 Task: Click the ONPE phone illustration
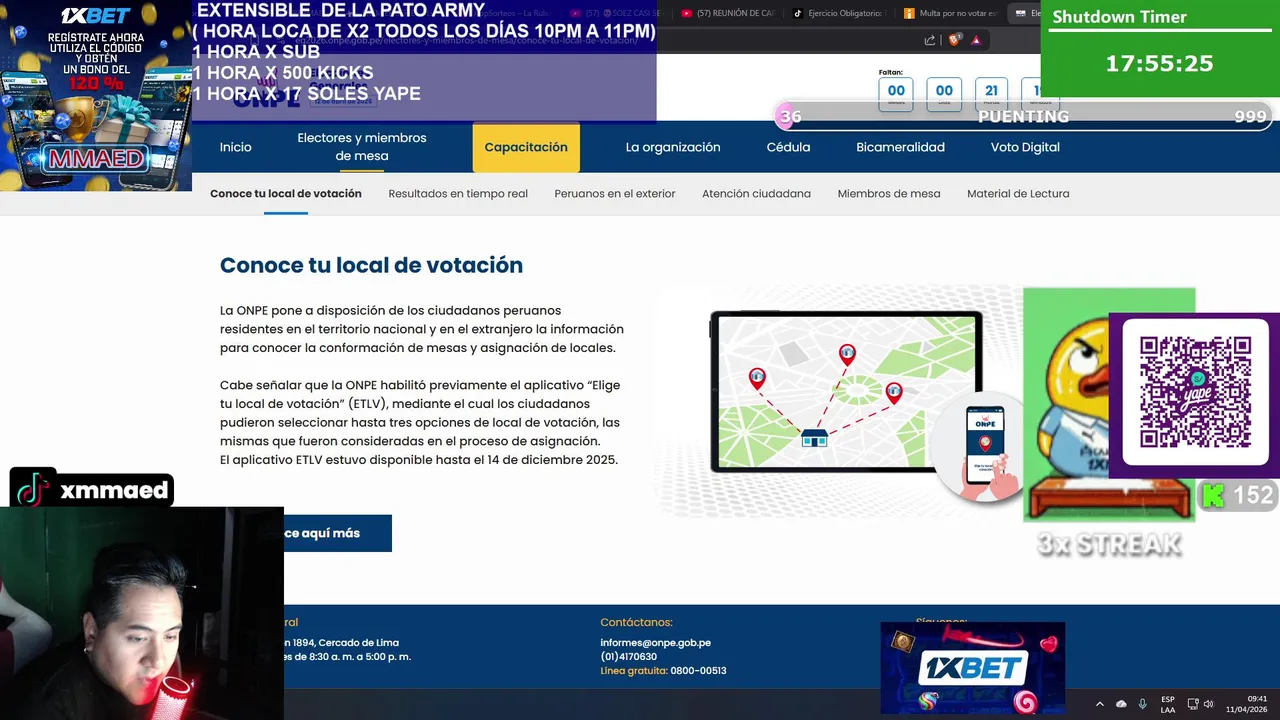coord(985,446)
